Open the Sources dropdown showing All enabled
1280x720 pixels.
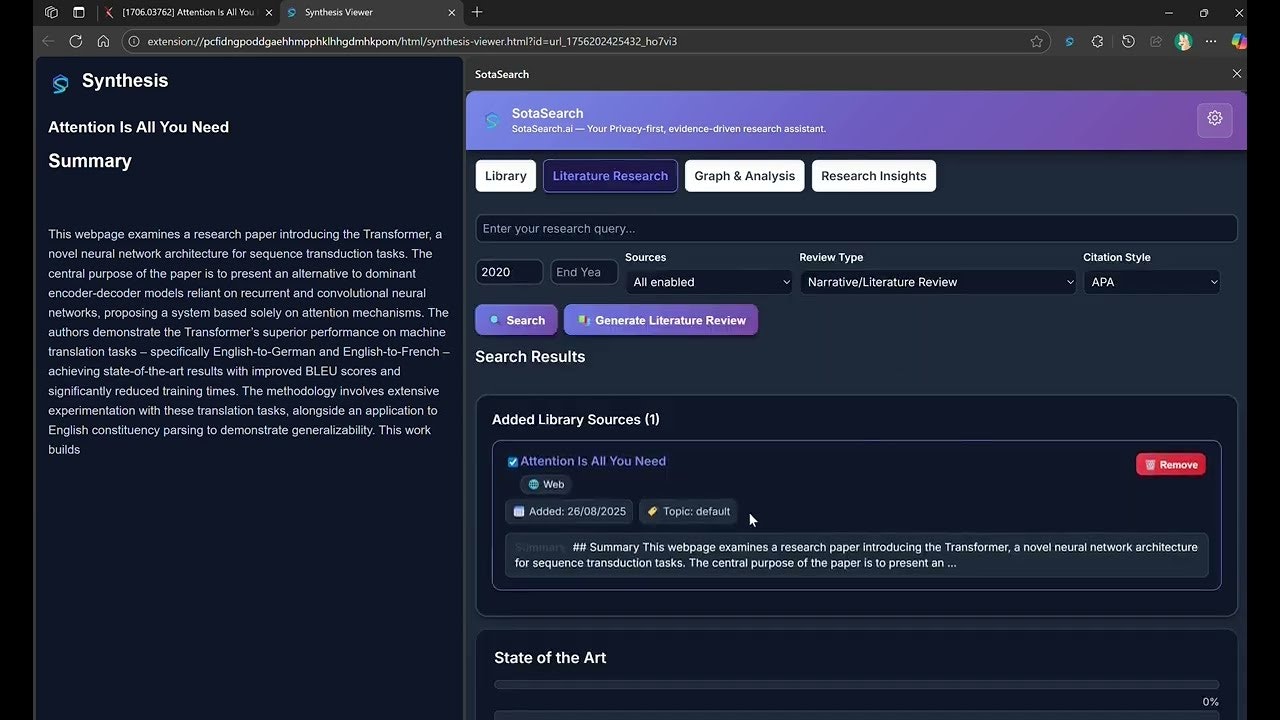[x=709, y=282]
